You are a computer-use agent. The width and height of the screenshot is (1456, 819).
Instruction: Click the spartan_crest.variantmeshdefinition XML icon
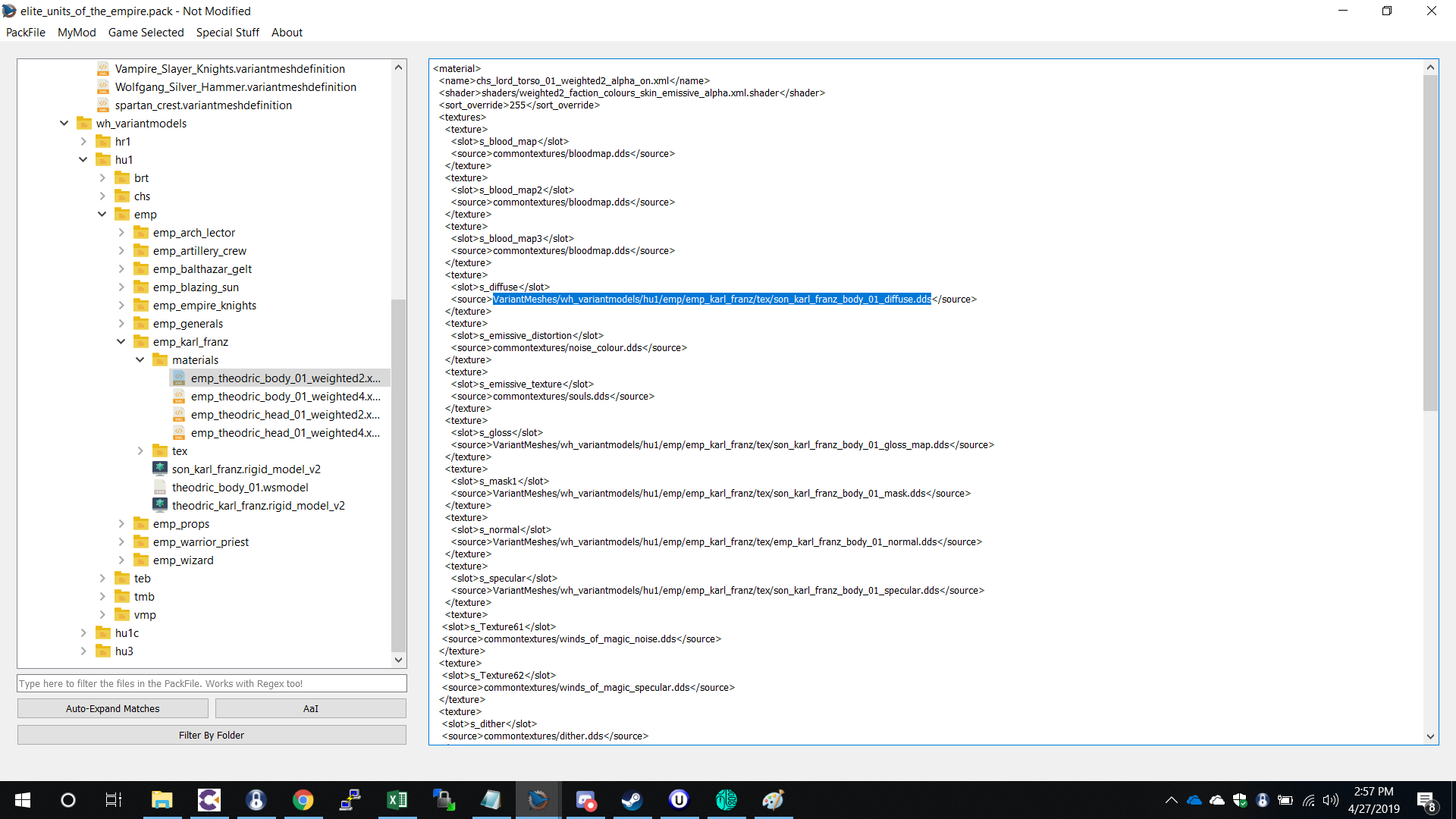click(x=103, y=105)
